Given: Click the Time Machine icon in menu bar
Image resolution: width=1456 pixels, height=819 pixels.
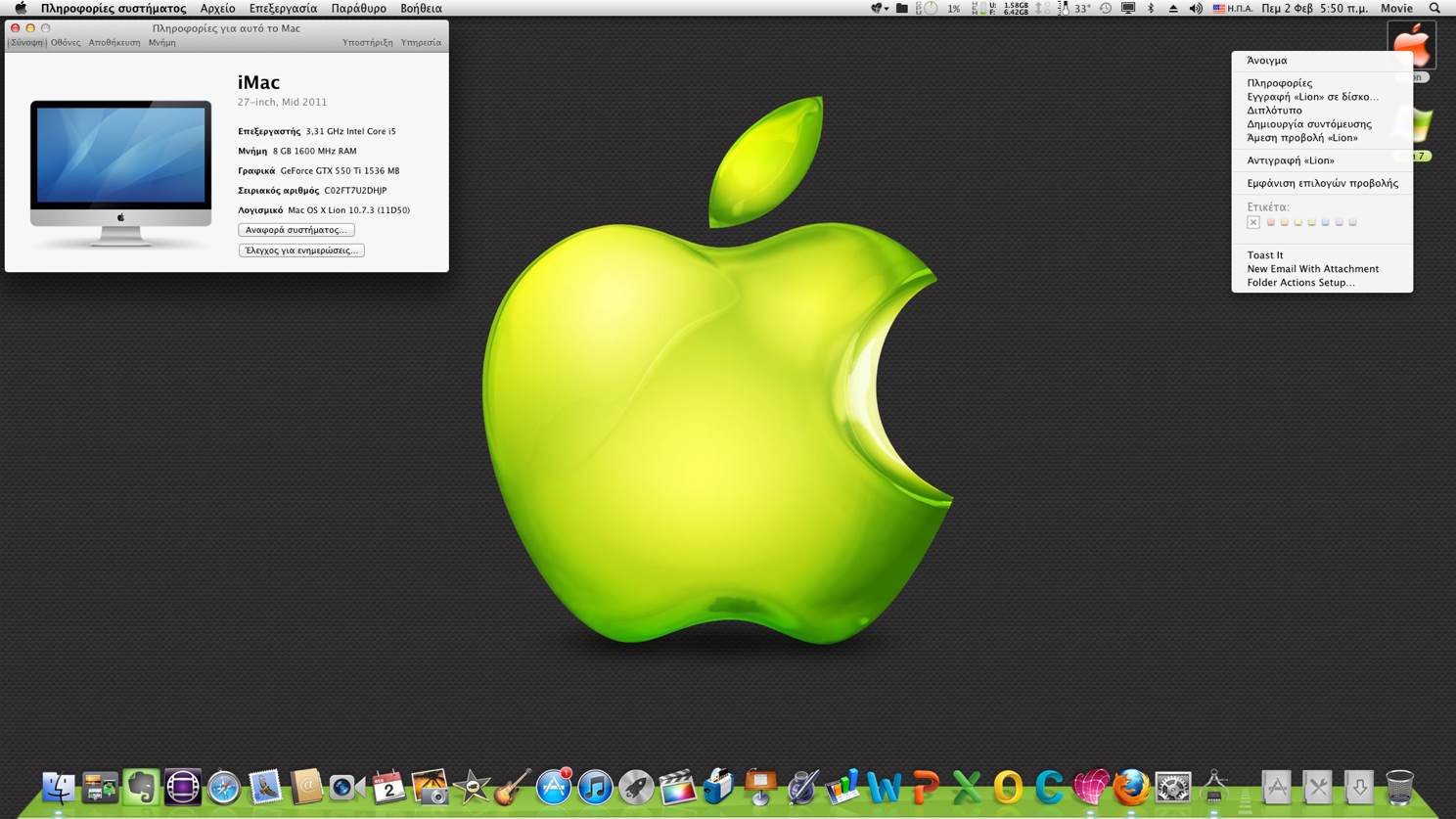Looking at the screenshot, I should [1106, 8].
